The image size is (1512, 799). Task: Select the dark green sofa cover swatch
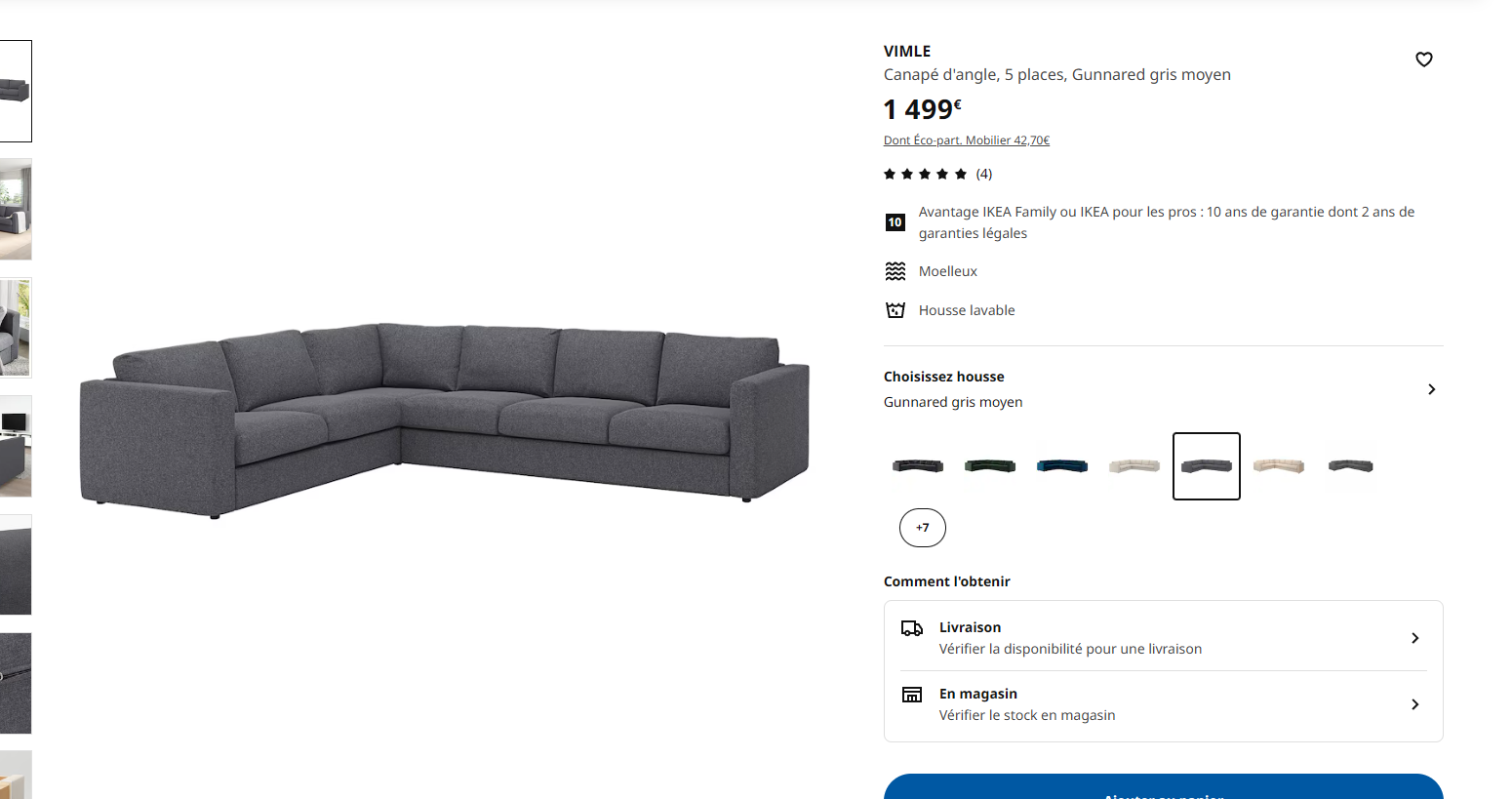point(990,466)
